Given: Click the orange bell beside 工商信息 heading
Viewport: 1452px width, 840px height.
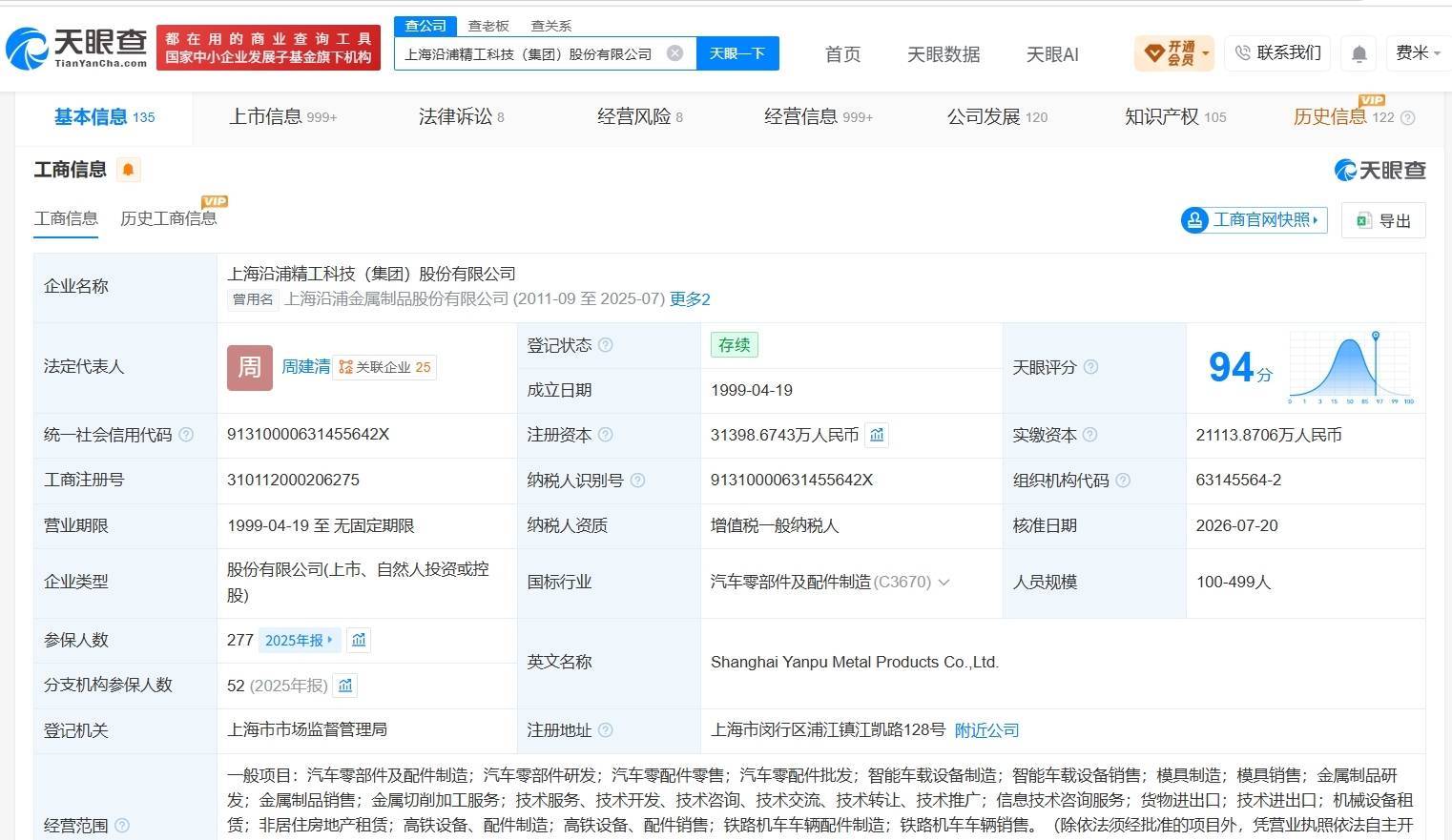Looking at the screenshot, I should pyautogui.click(x=128, y=170).
